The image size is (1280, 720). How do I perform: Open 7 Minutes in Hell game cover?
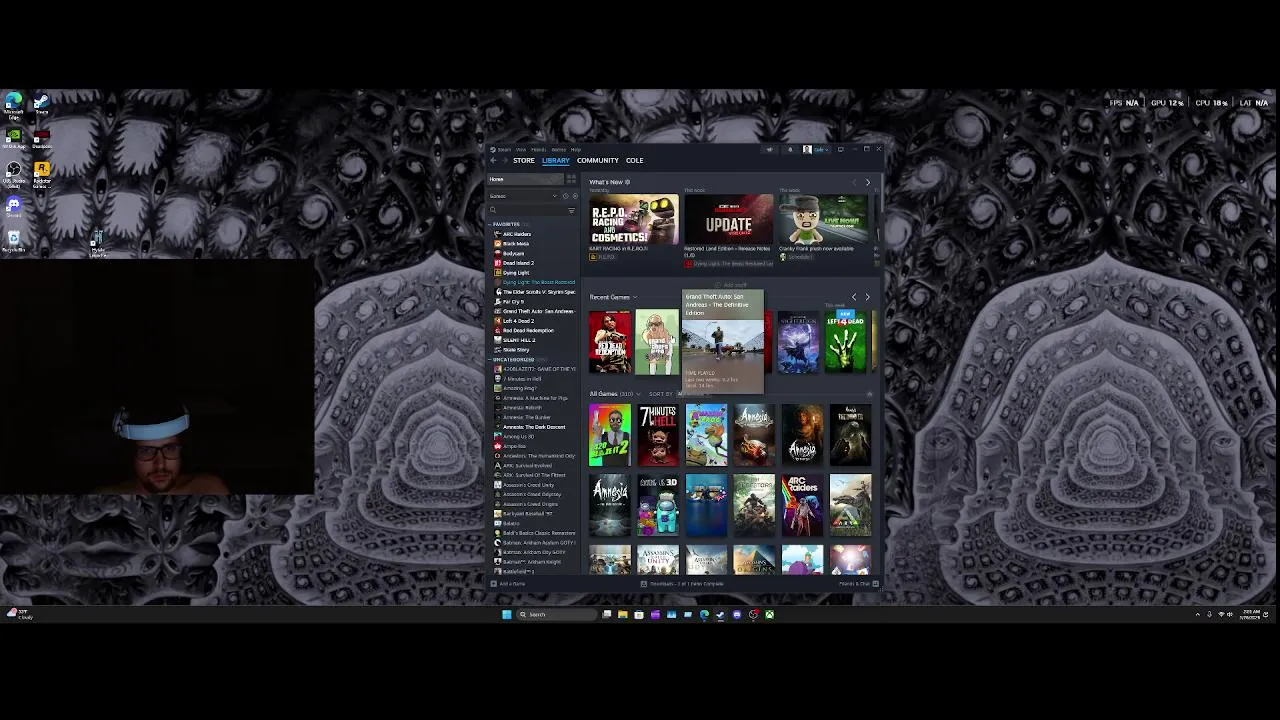coord(658,435)
